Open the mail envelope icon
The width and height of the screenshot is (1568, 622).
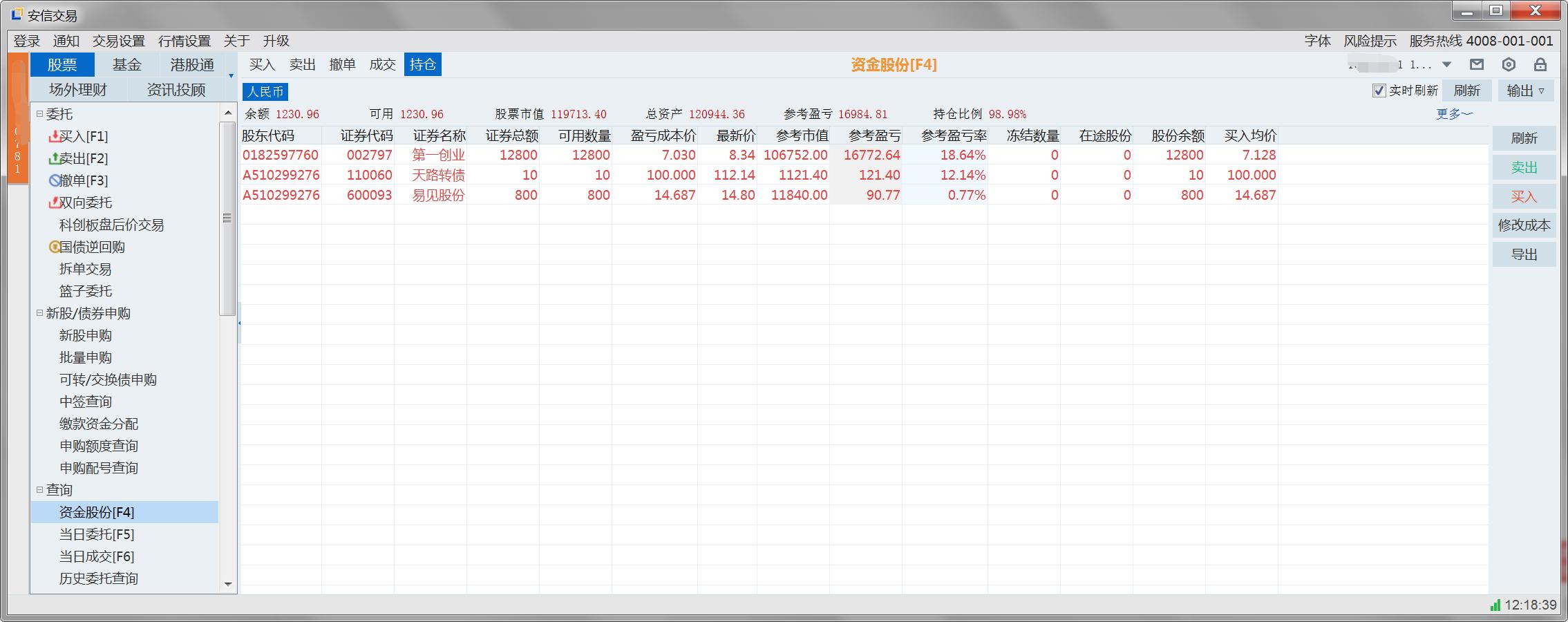point(1476,64)
